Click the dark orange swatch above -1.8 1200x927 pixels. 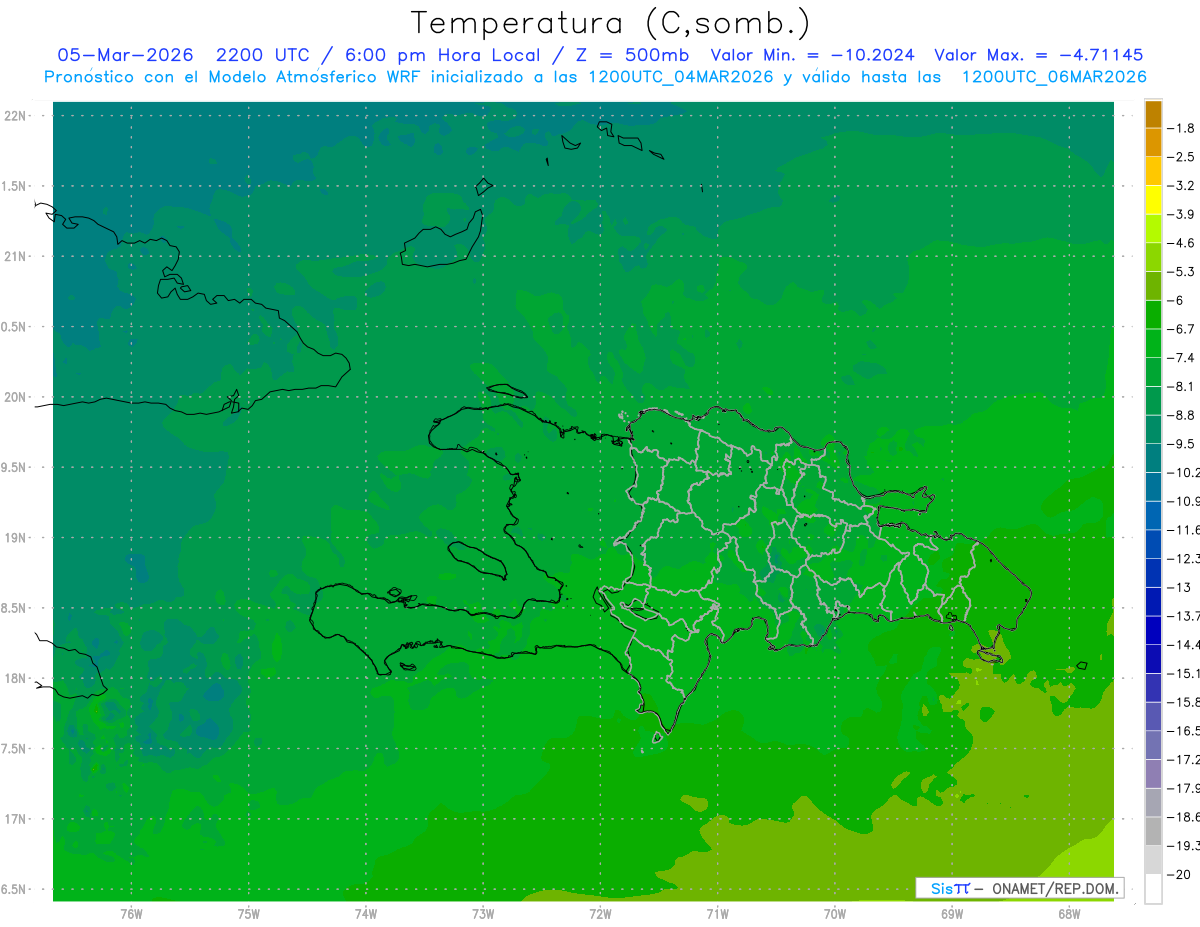[1153, 114]
